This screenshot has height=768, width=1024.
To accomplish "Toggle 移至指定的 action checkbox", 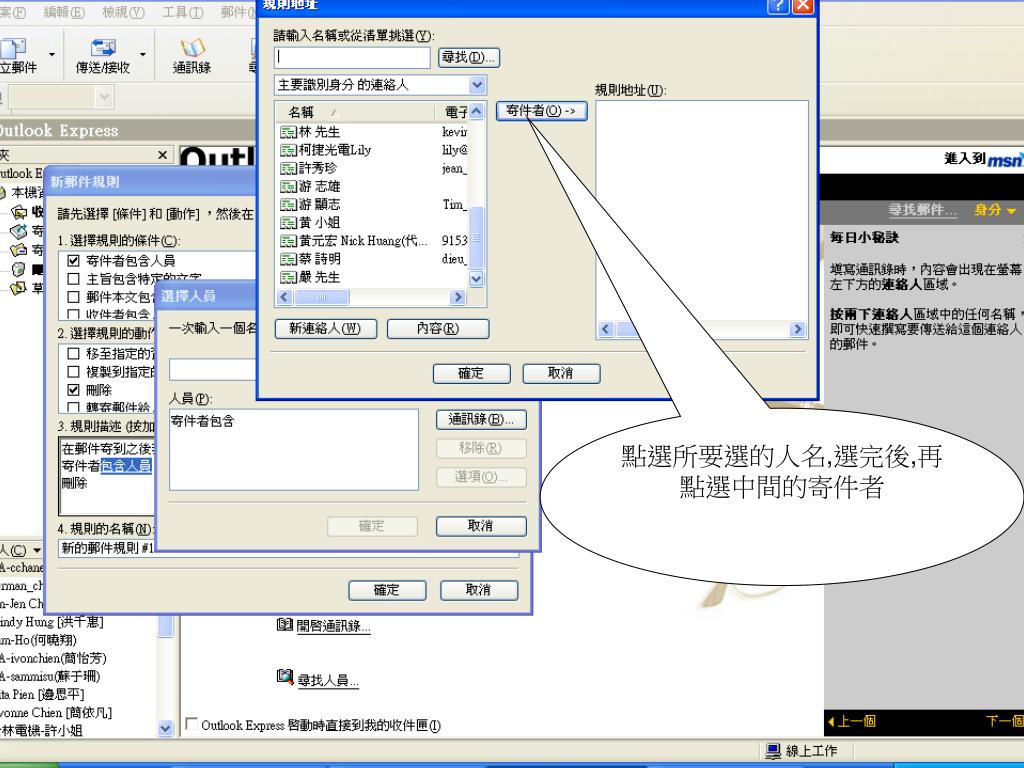I will pyautogui.click(x=74, y=353).
